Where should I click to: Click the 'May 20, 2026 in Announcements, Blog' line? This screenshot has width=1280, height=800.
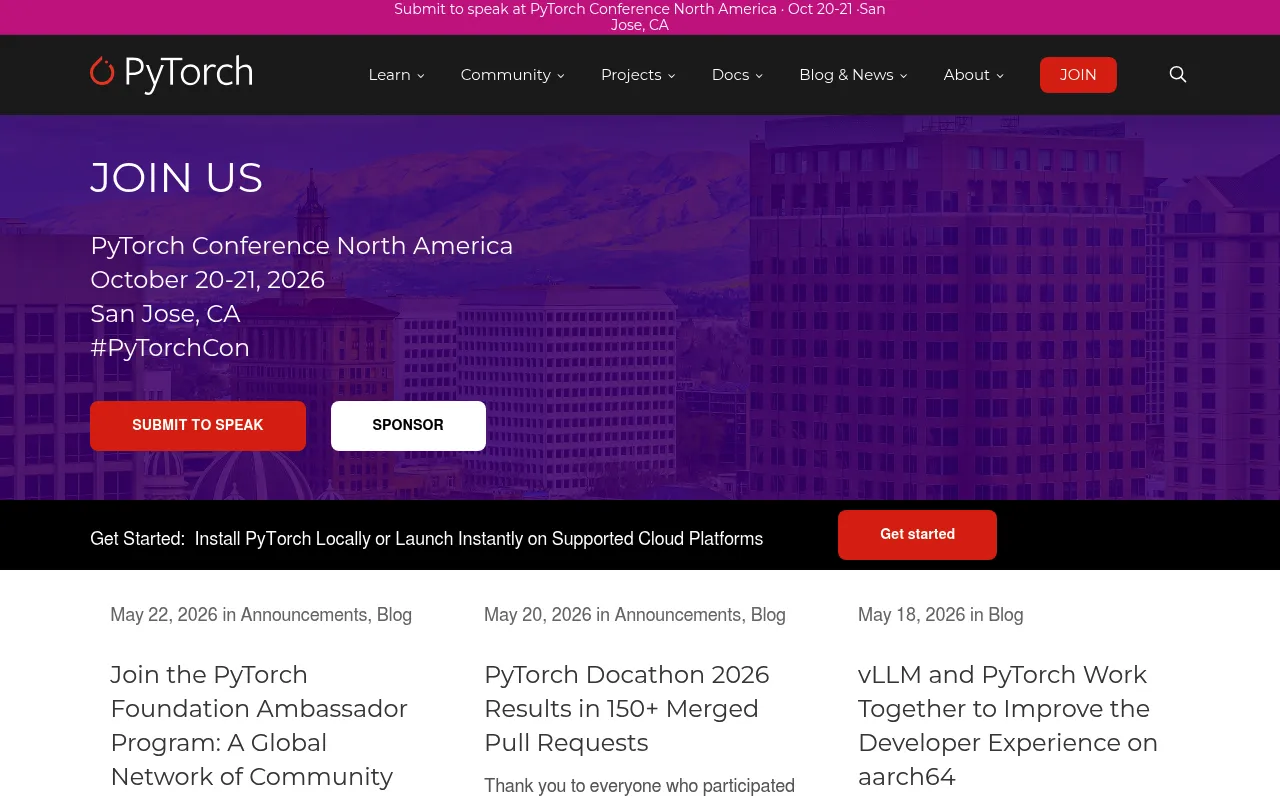tap(635, 615)
